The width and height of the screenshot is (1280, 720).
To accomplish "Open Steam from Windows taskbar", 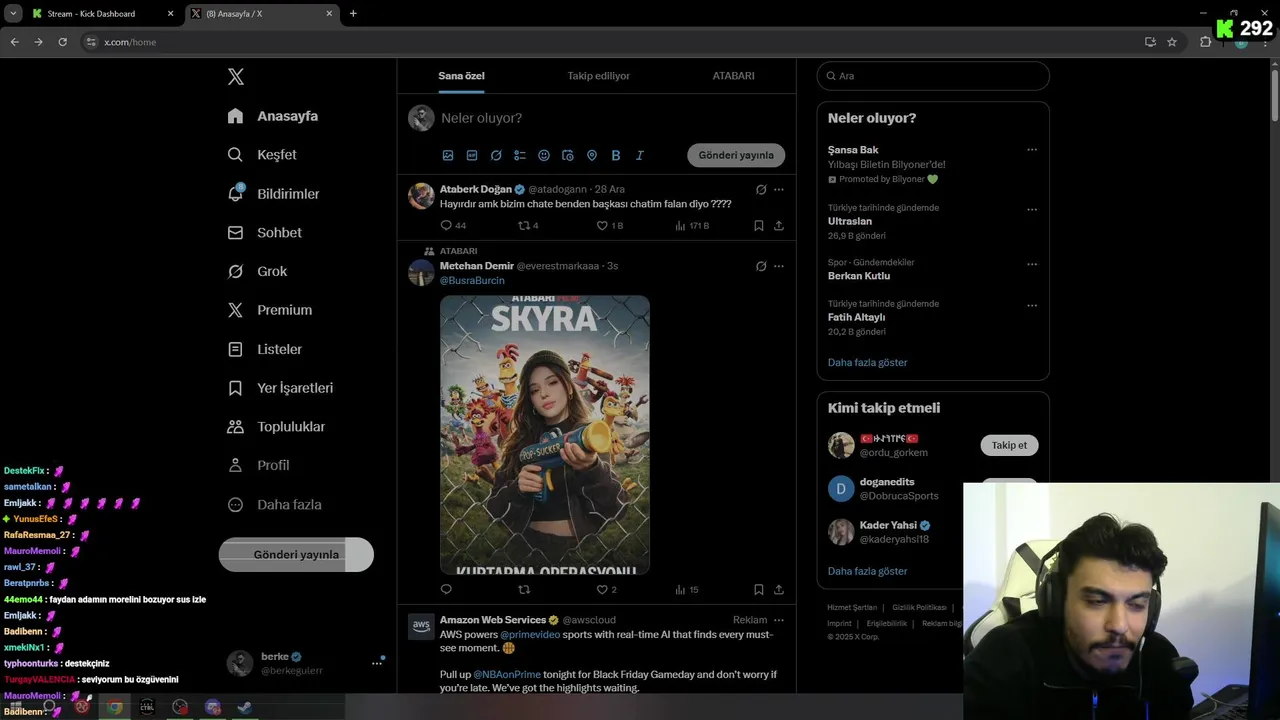I will [244, 707].
